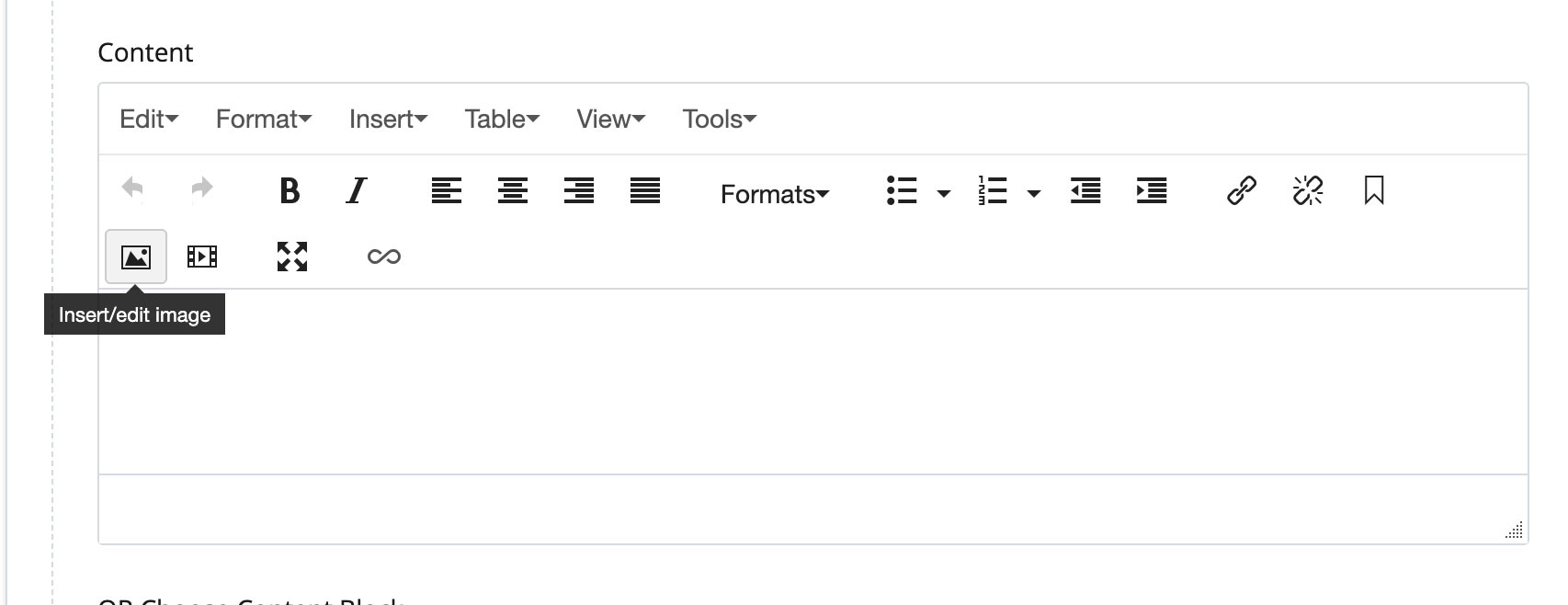Screen dimensions: 1568x605
Task: Click the Anchor bookmark icon
Action: pyautogui.click(x=1373, y=191)
